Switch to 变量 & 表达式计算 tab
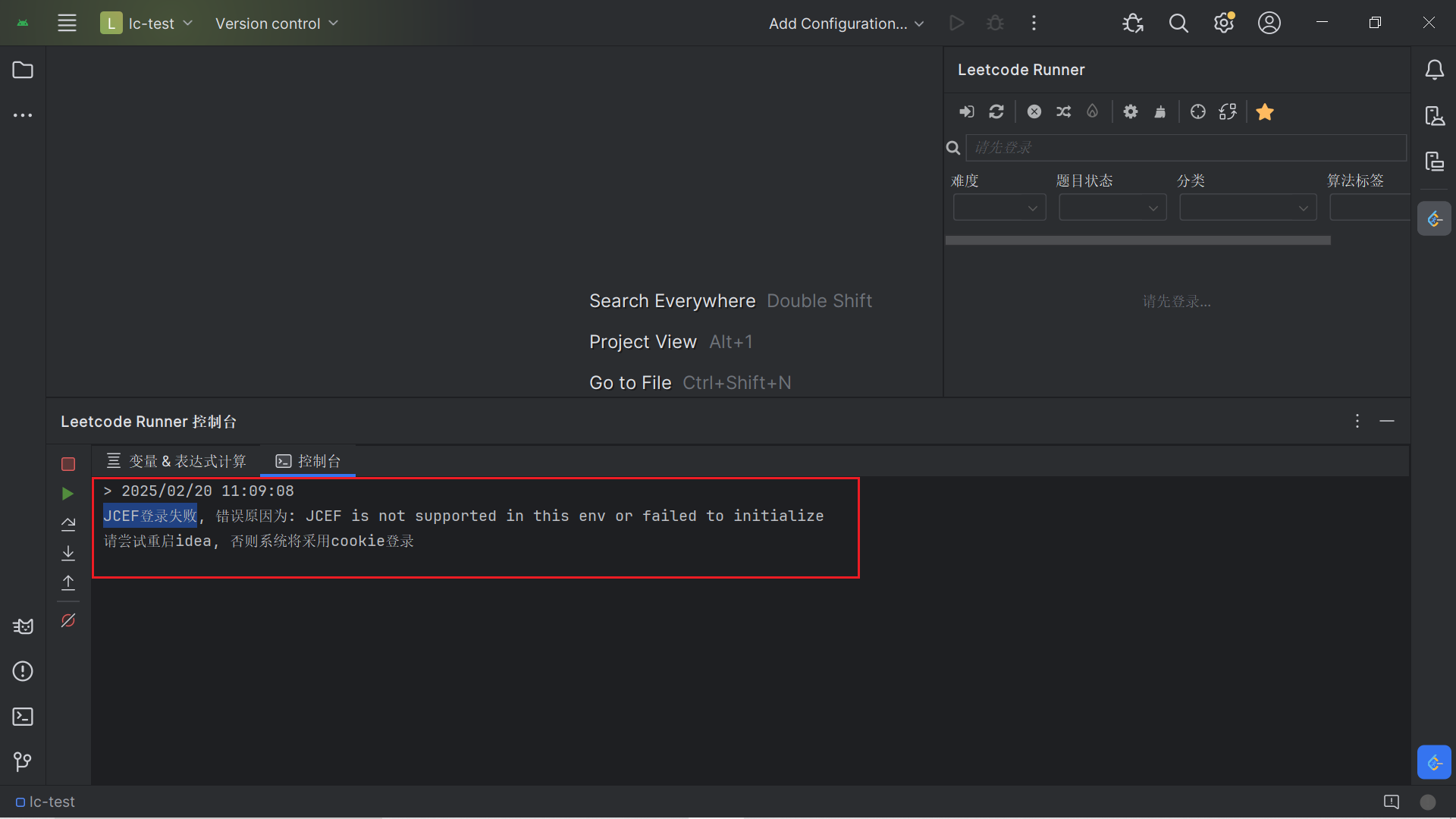 pos(176,461)
